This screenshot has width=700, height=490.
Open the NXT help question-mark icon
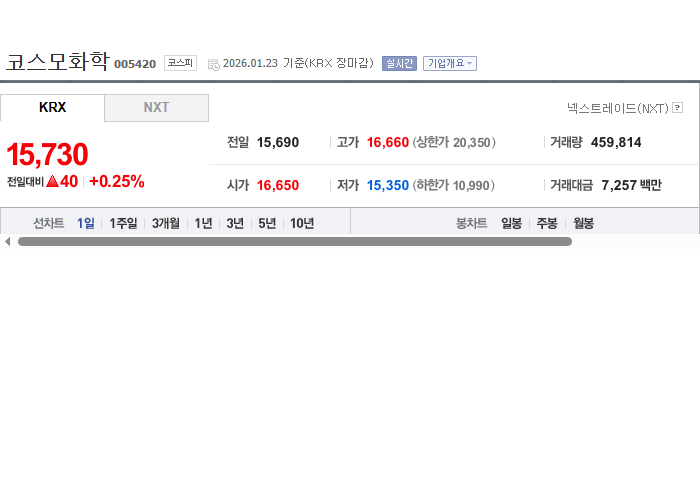click(677, 108)
